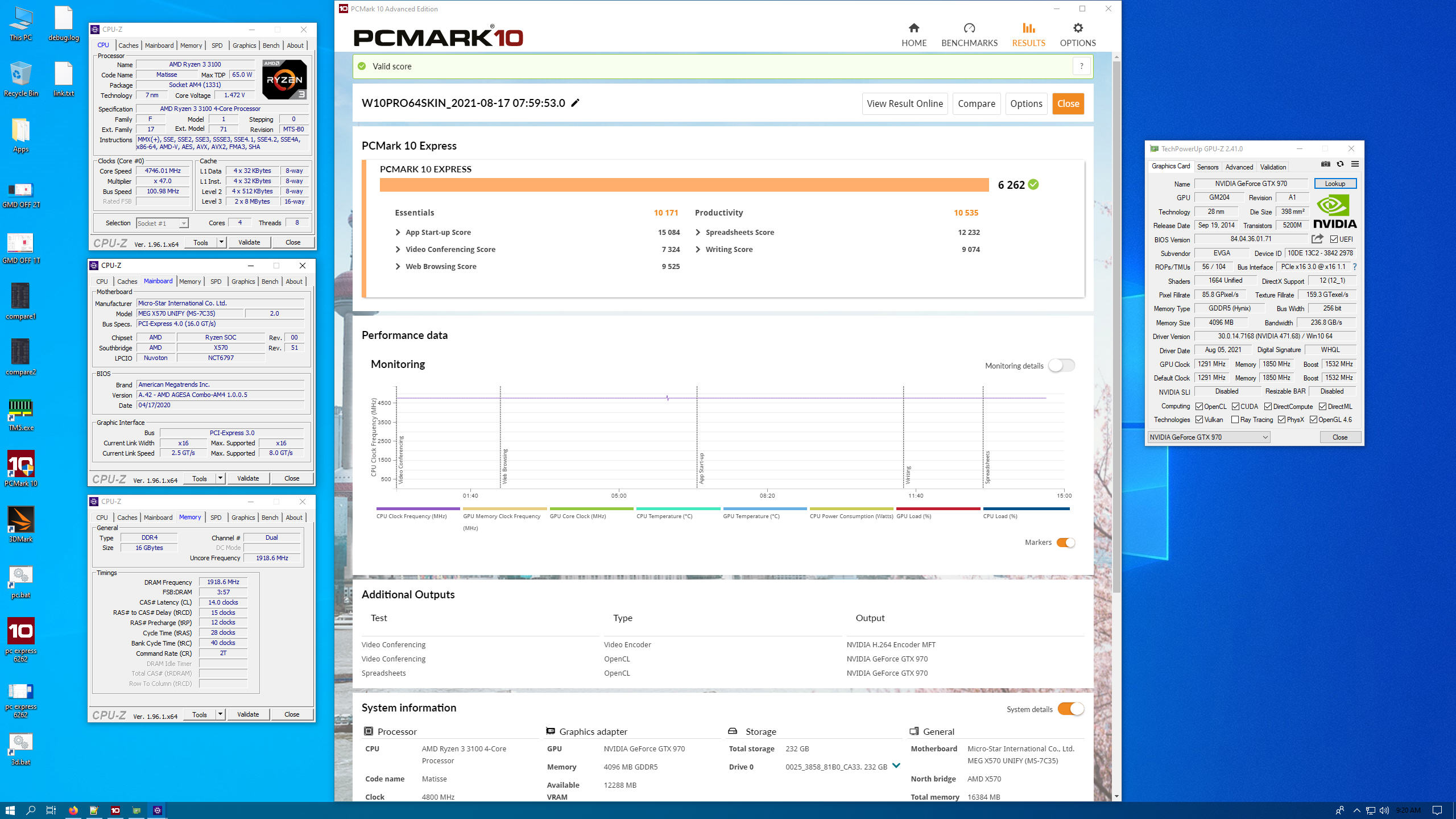The image size is (1456, 819).
Task: Expand Writing Score details
Action: (x=698, y=250)
